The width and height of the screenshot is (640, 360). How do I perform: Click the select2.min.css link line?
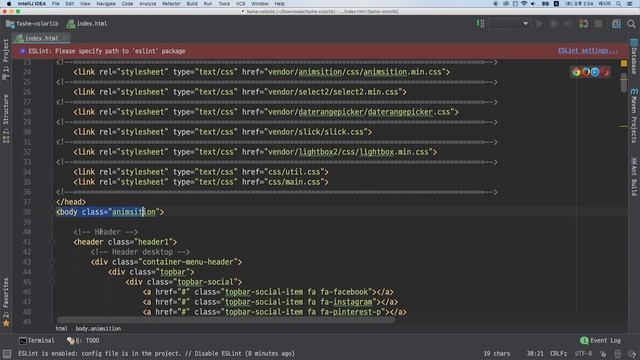pos(240,92)
